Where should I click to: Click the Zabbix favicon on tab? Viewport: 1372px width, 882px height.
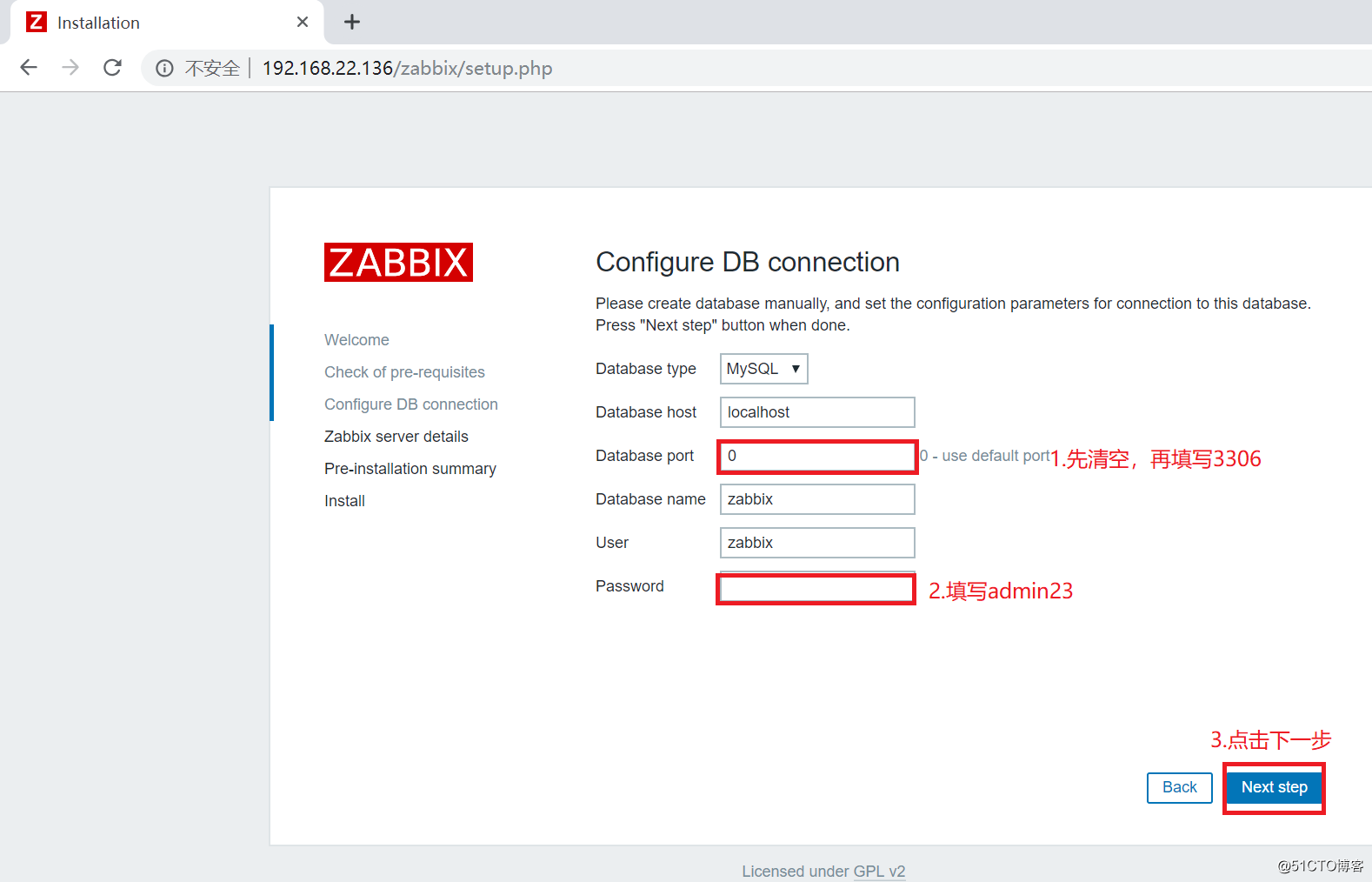[37, 22]
